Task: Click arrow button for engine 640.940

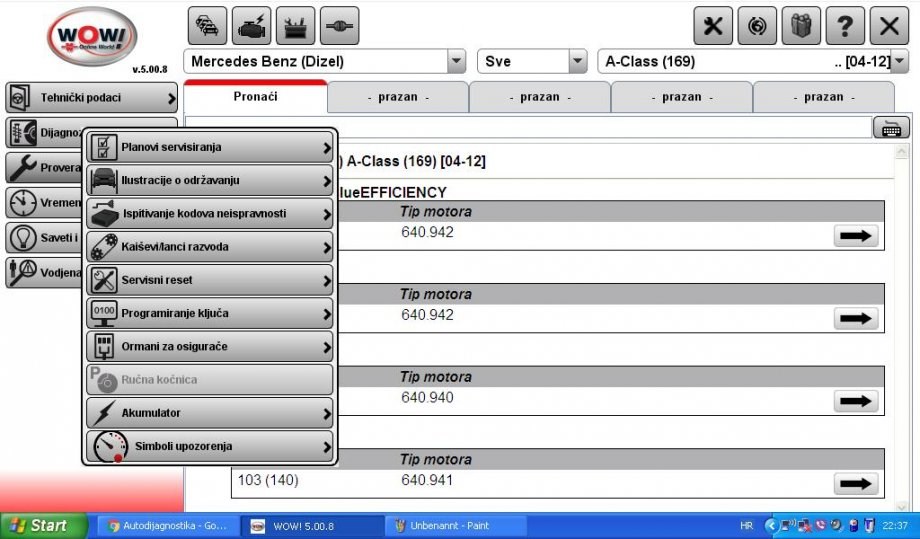Action: tap(855, 400)
